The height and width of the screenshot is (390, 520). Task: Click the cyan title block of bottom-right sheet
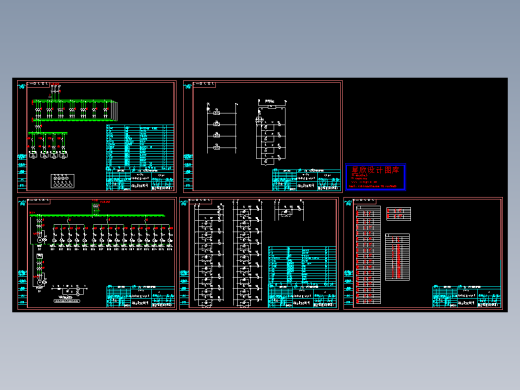click(x=466, y=296)
